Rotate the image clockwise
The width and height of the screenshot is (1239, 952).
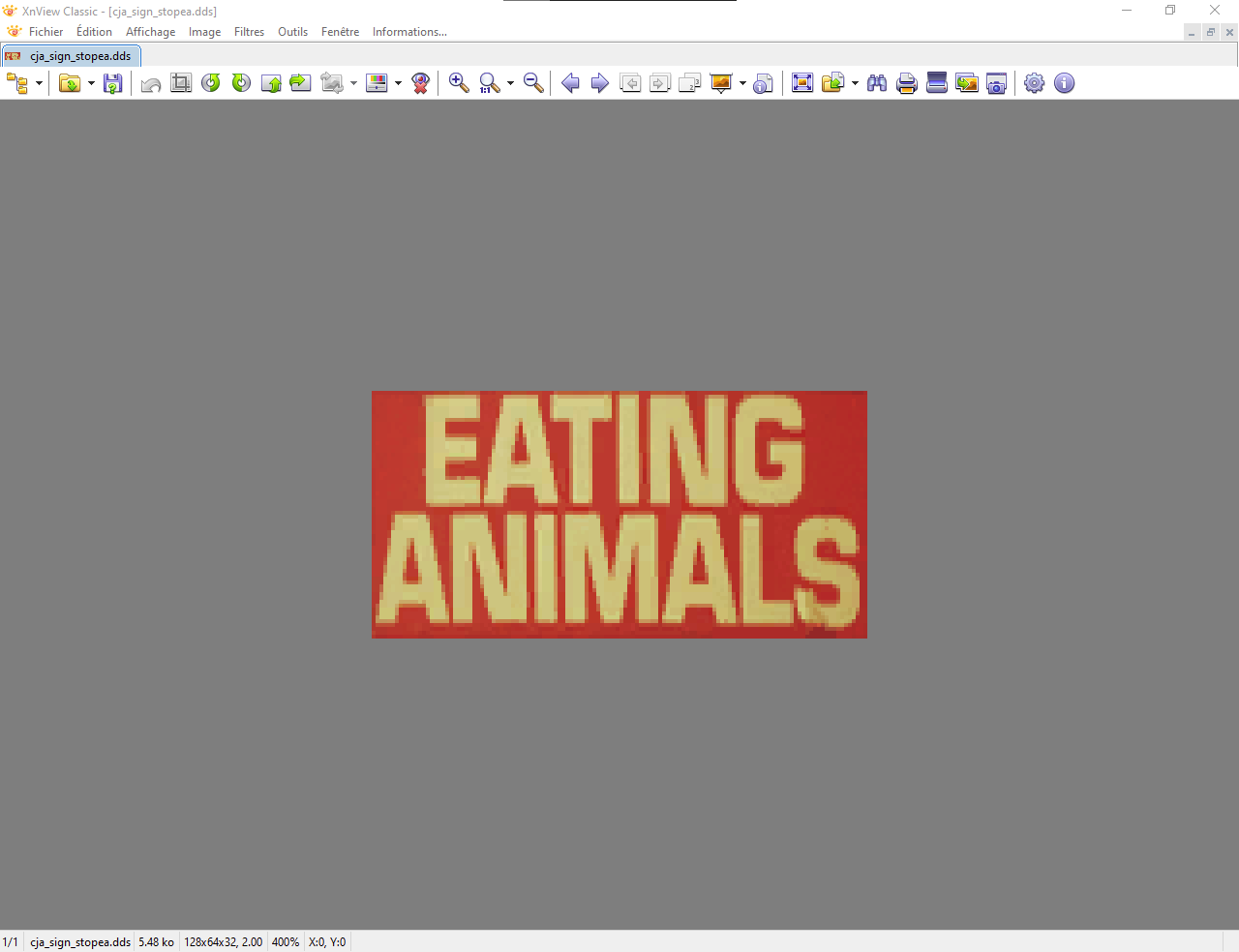241,83
